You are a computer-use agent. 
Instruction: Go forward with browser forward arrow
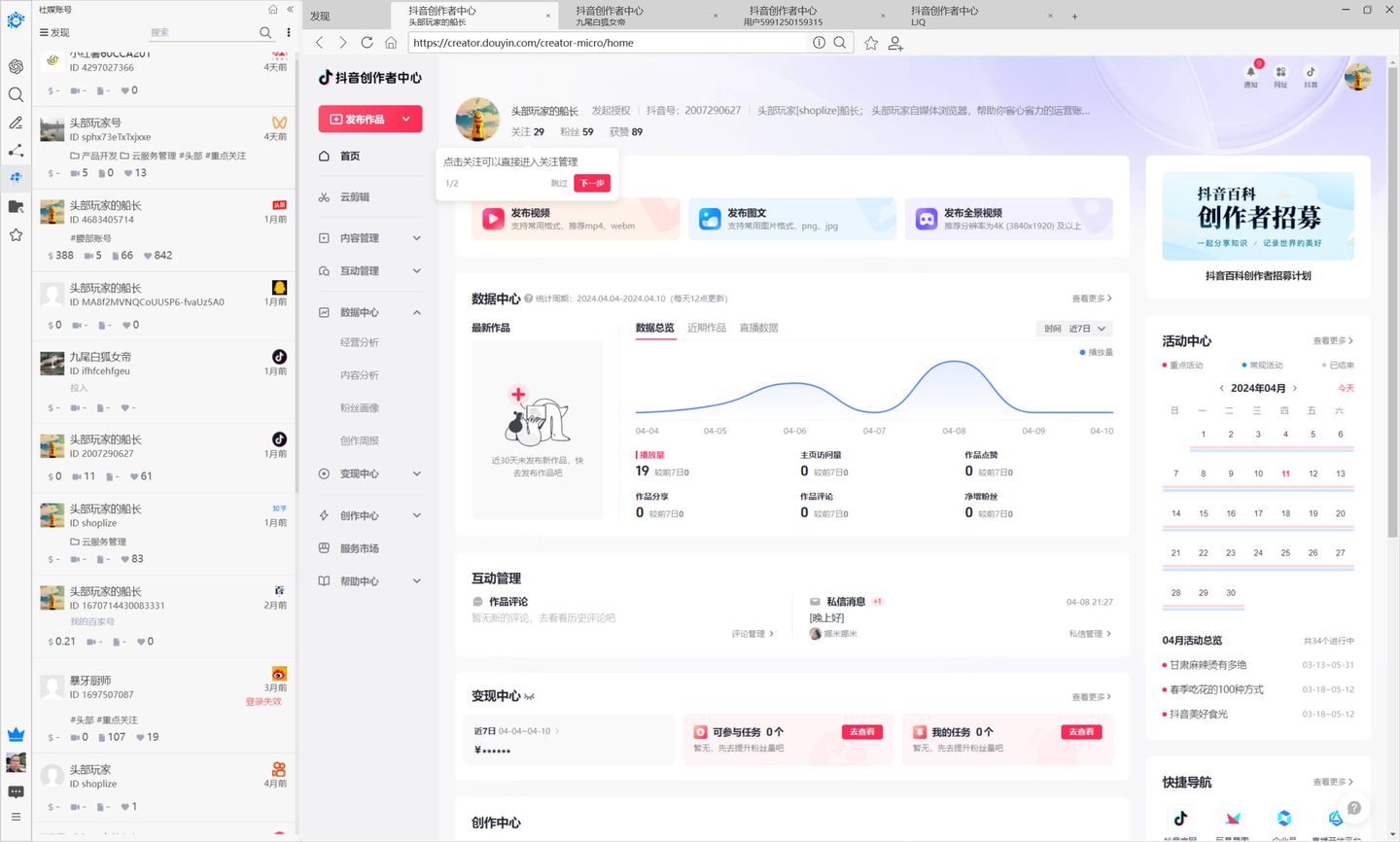343,43
